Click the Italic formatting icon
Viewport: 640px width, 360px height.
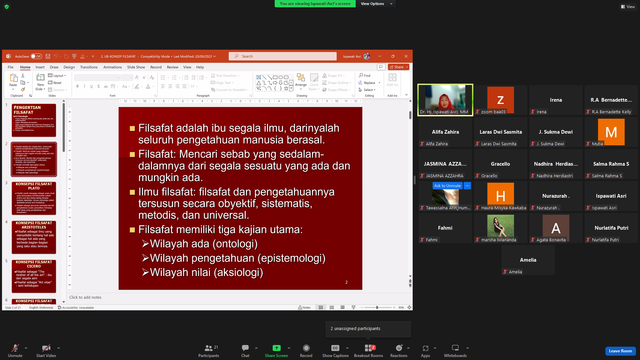click(x=84, y=87)
